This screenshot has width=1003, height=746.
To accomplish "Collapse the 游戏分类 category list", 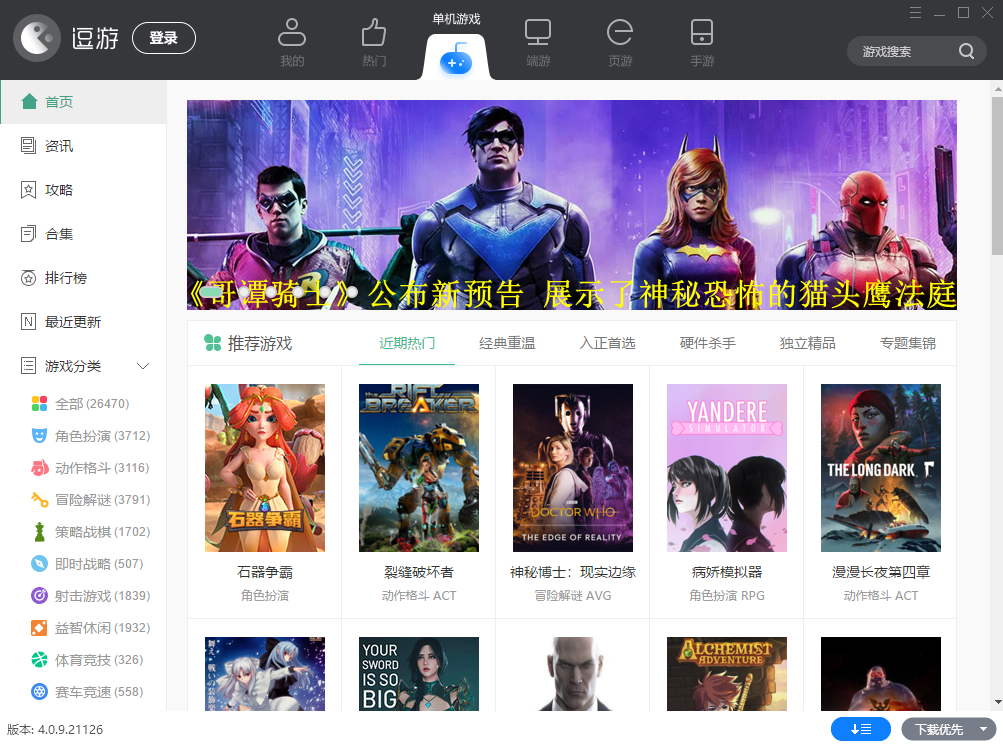I will (143, 366).
